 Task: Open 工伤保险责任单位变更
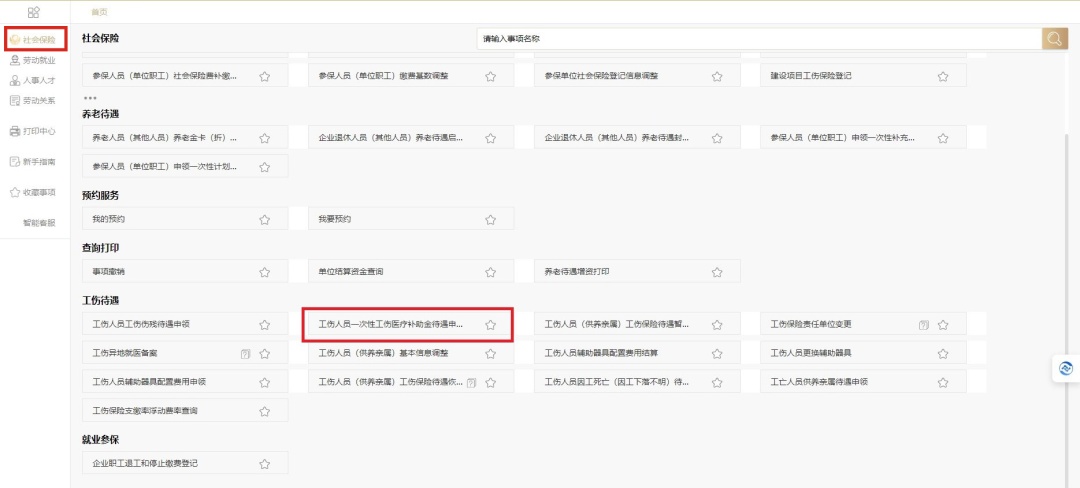click(863, 324)
